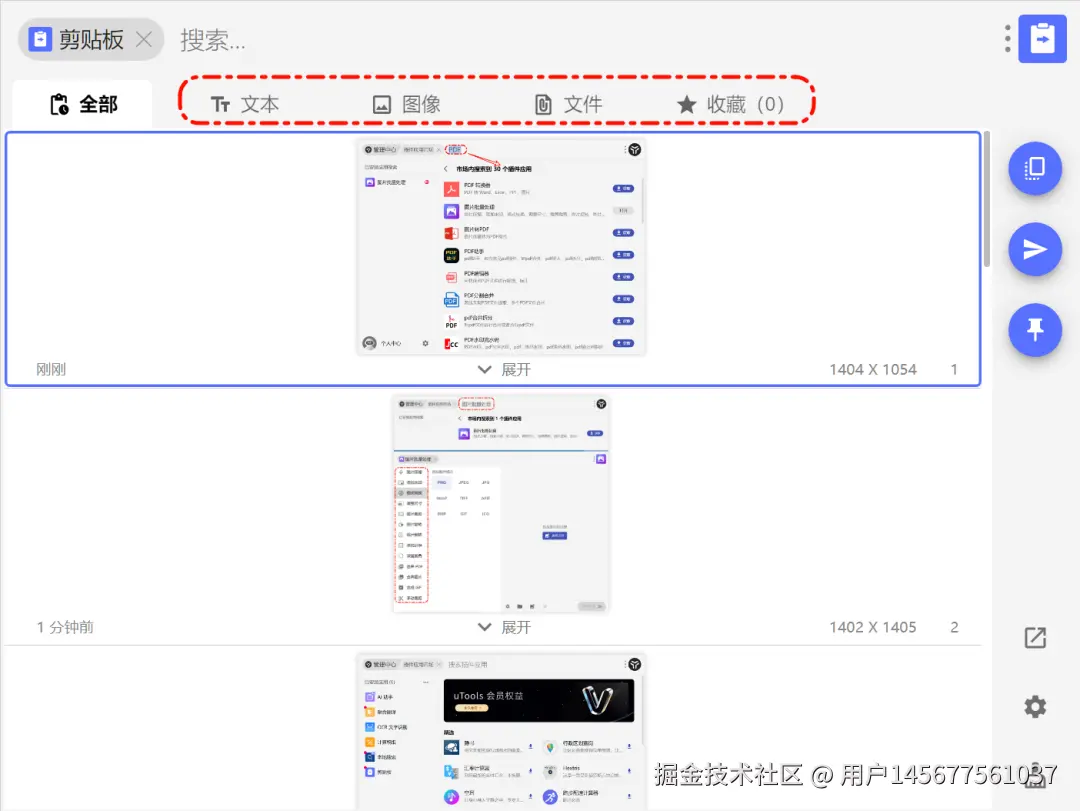This screenshot has height=811, width=1080.
Task: Pin the selected clipboard entry
Action: tap(1035, 330)
